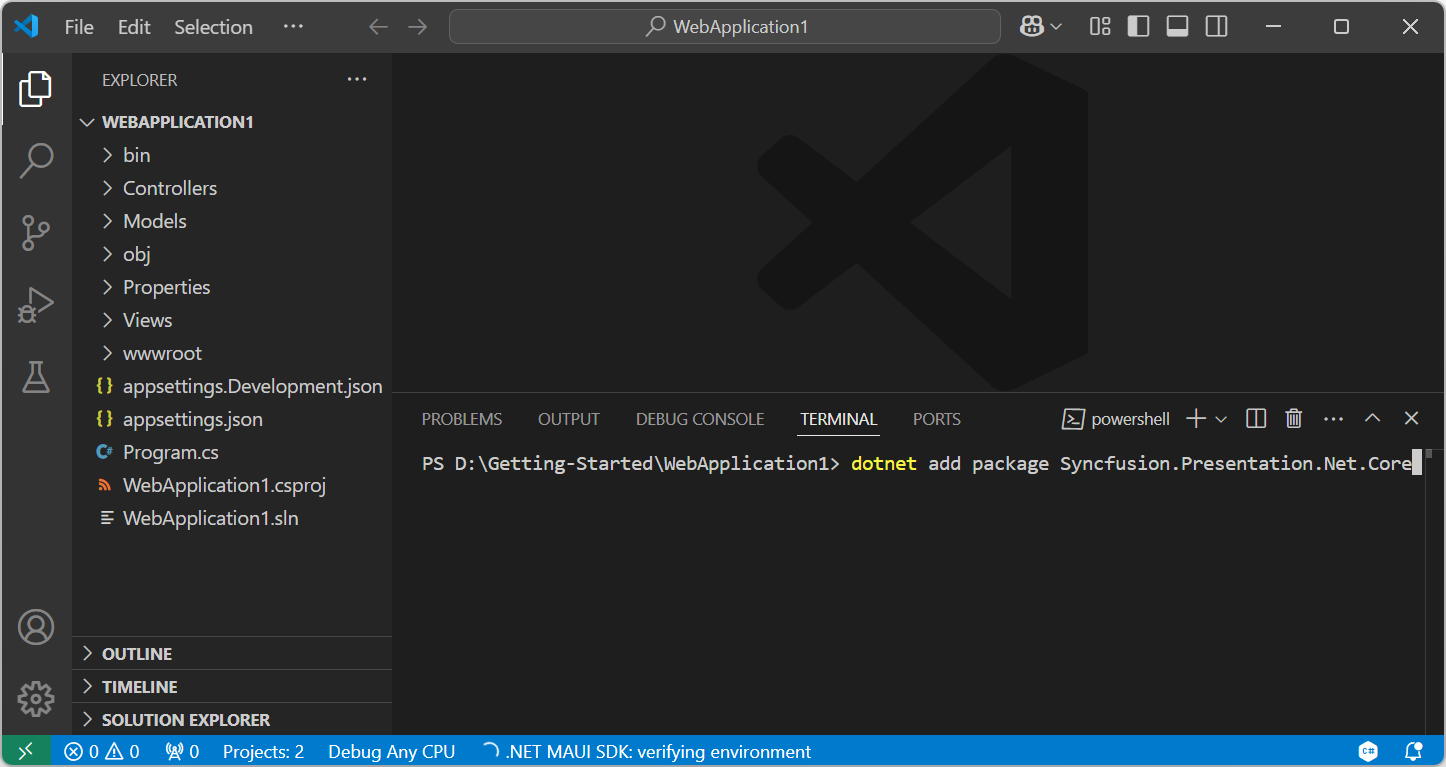Open the Explorer view in activity bar
Viewport: 1446px width, 767px height.
coord(36,89)
